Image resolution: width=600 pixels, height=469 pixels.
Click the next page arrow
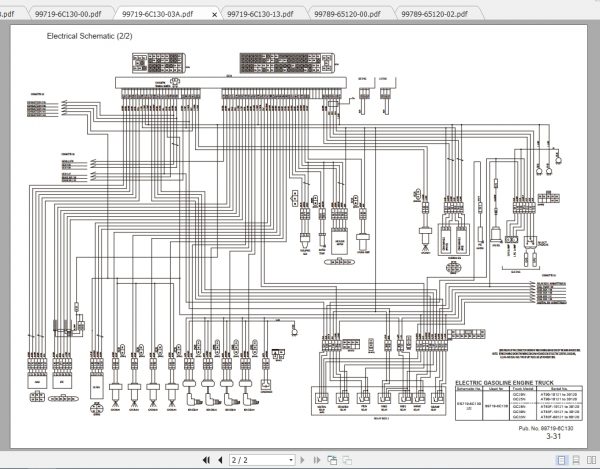tap(302, 460)
